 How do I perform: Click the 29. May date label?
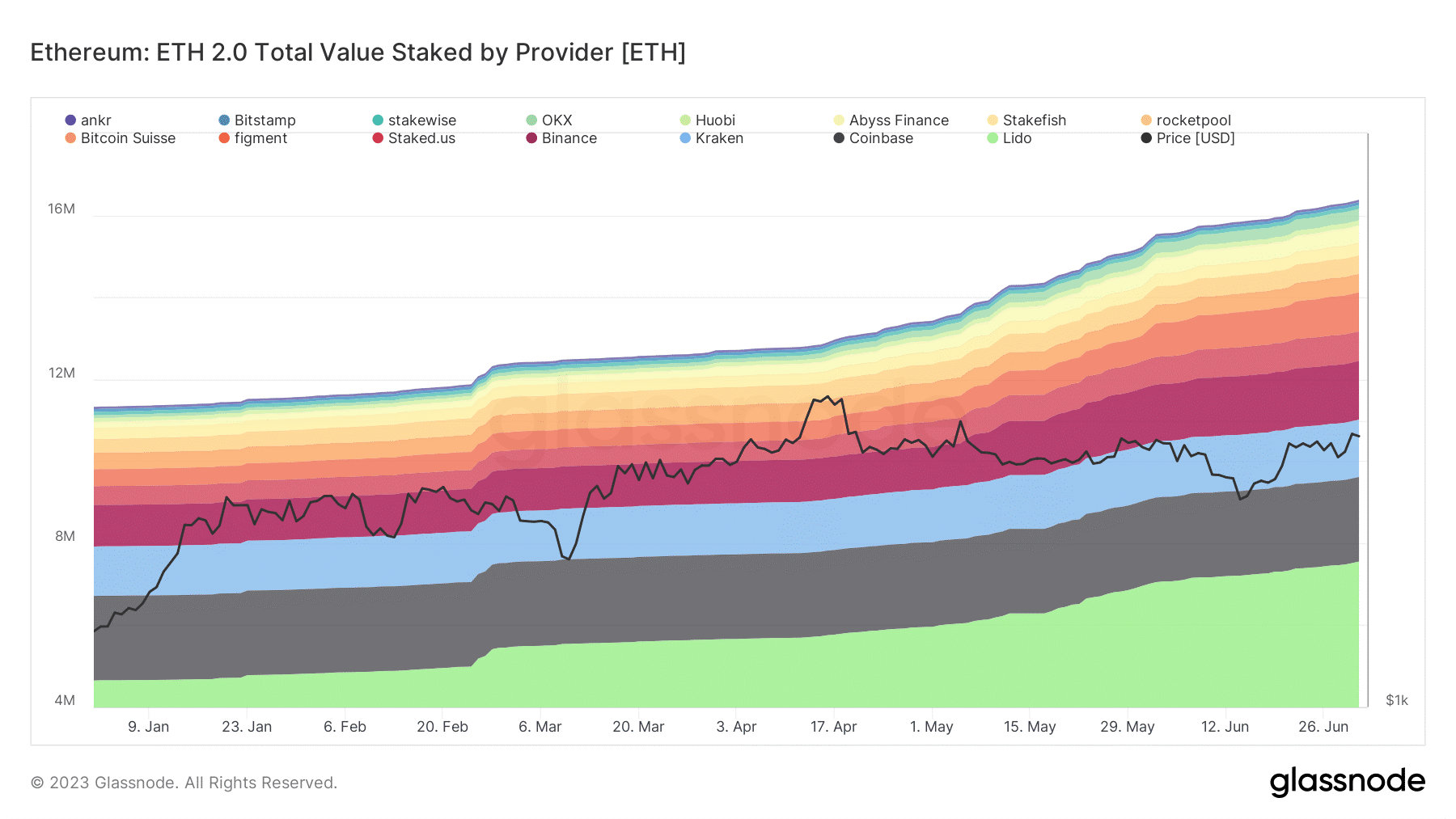point(1128,727)
